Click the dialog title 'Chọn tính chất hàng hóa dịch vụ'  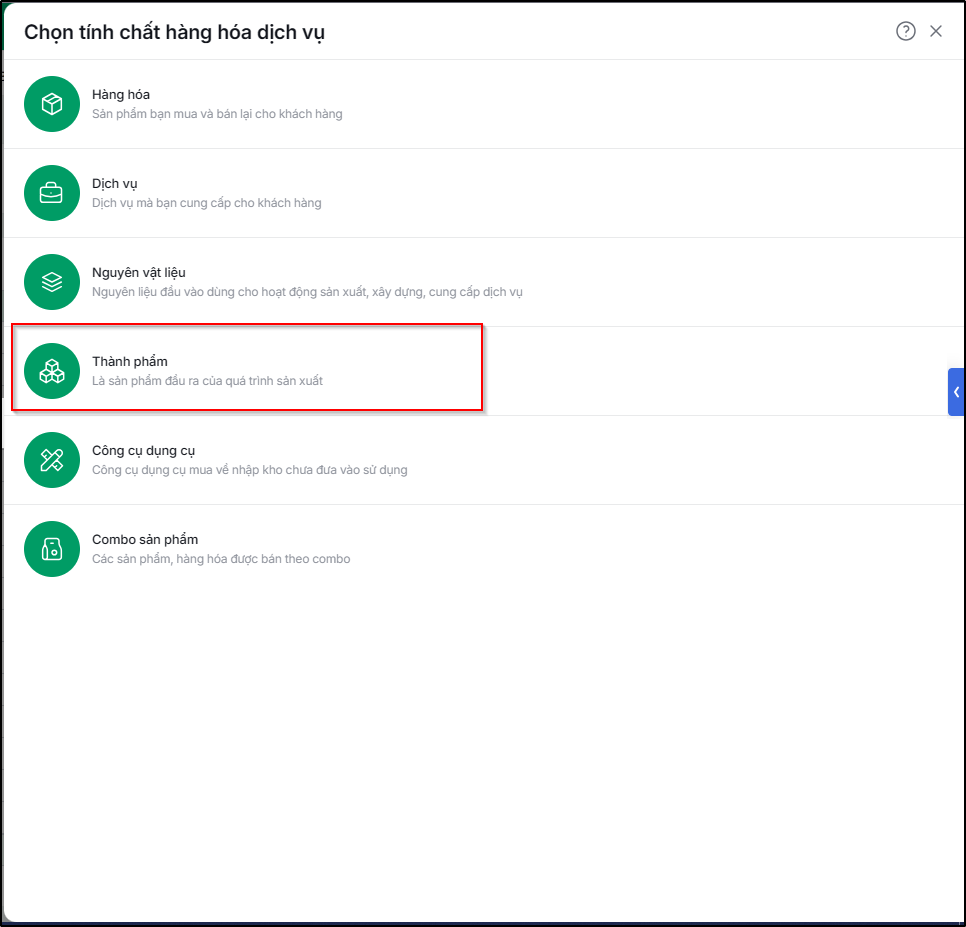(x=174, y=32)
